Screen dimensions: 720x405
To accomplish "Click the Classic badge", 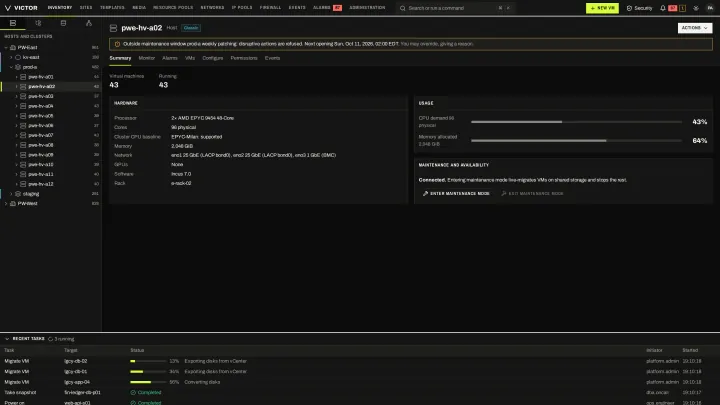I will (x=191, y=28).
